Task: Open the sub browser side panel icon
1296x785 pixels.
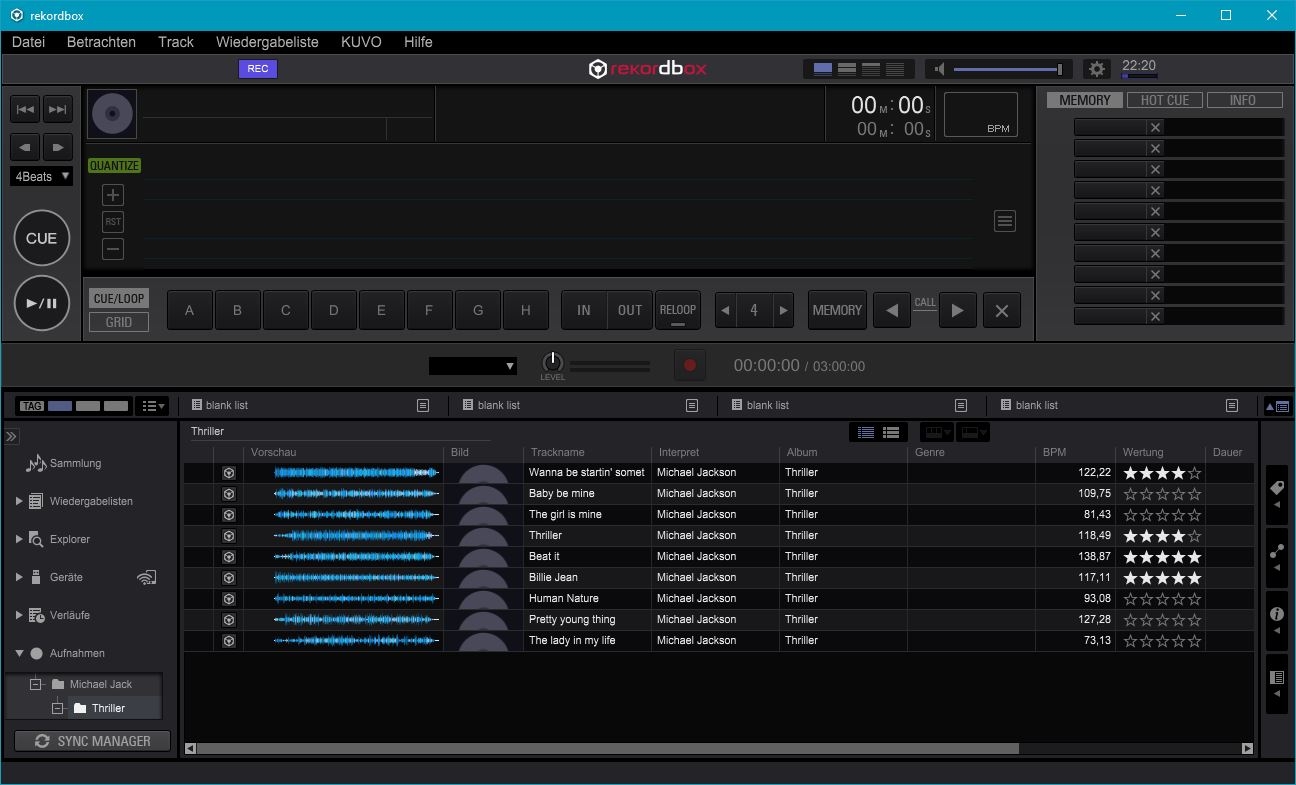Action: point(1276,684)
